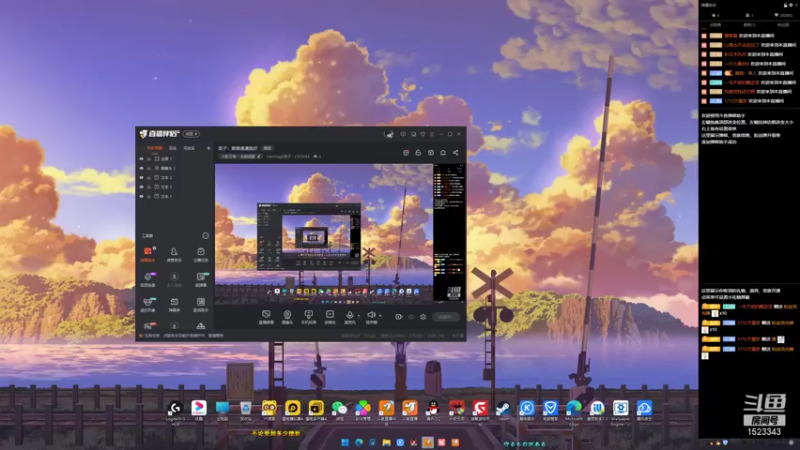
Task: Click the modify button beside stream title
Action: click(268, 148)
